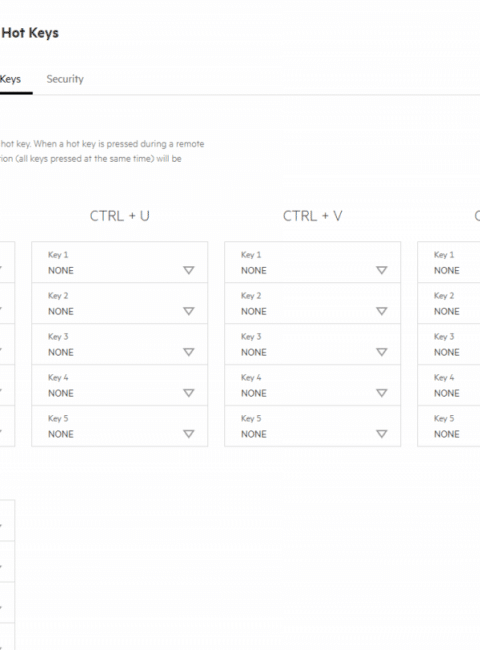Click the CTRL + V column heading

pos(313,216)
